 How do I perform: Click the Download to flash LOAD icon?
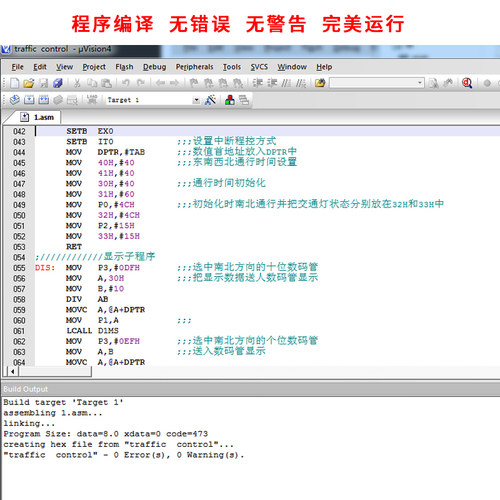click(92, 99)
